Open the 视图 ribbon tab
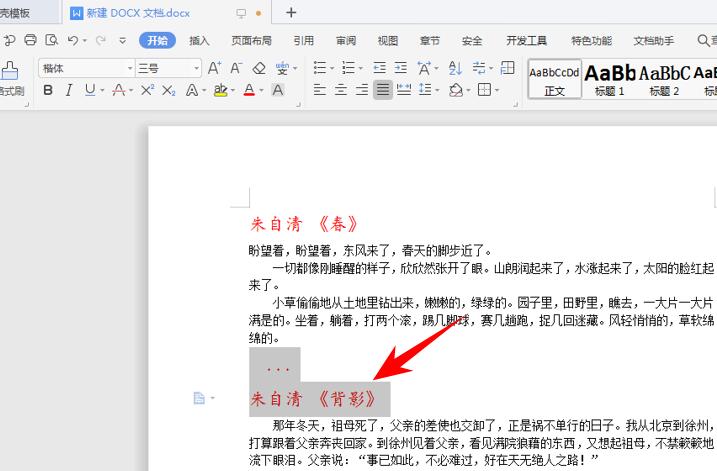The width and height of the screenshot is (717, 471). coord(388,41)
